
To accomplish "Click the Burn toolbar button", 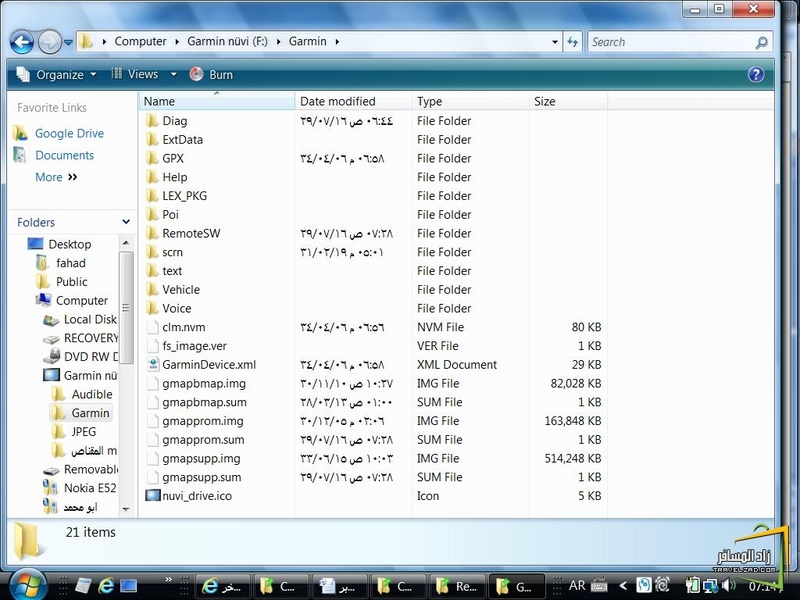I will (211, 74).
